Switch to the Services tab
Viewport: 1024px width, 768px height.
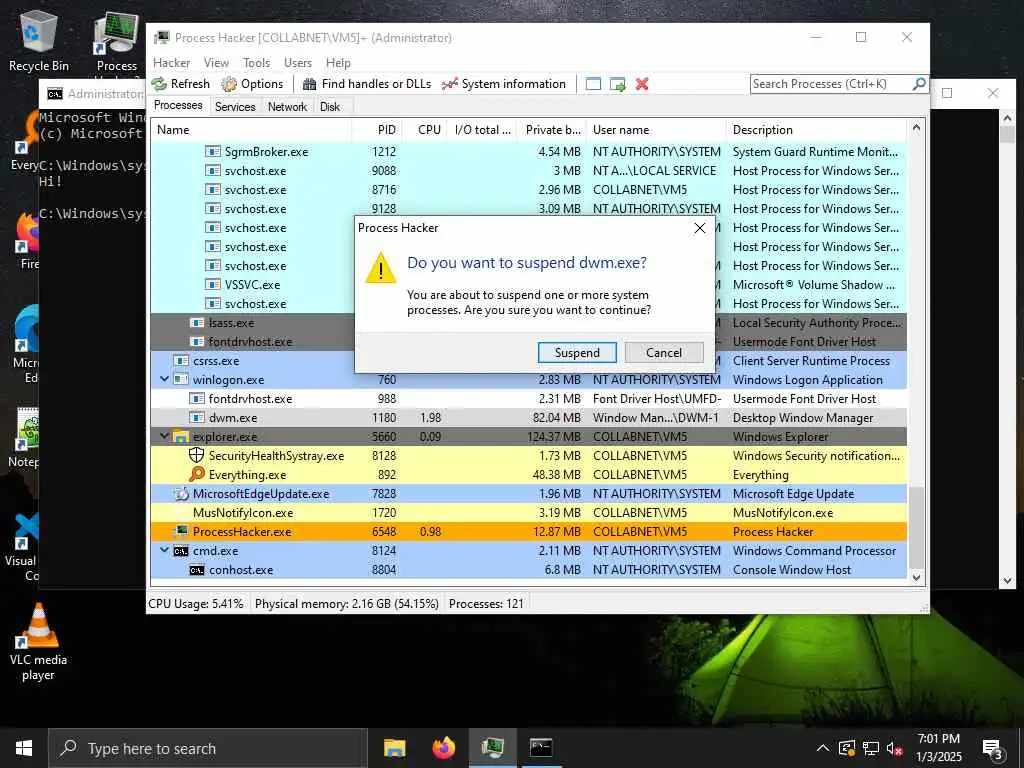click(235, 106)
